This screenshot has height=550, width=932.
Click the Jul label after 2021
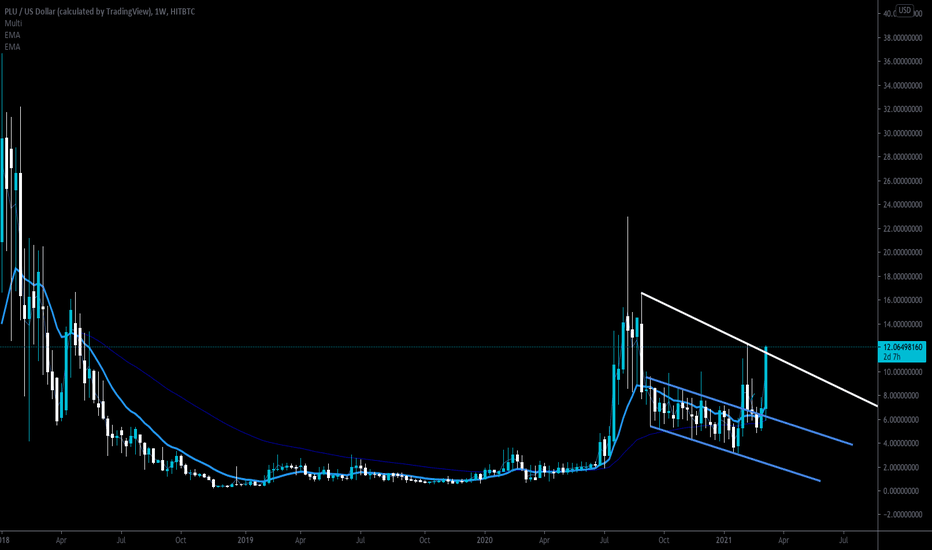[843, 540]
